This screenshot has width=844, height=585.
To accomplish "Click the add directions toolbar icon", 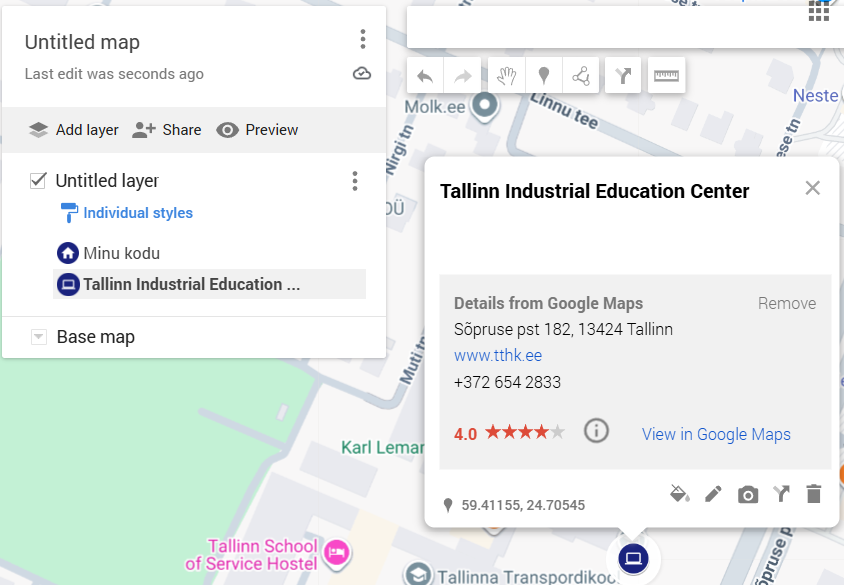I will (x=623, y=76).
